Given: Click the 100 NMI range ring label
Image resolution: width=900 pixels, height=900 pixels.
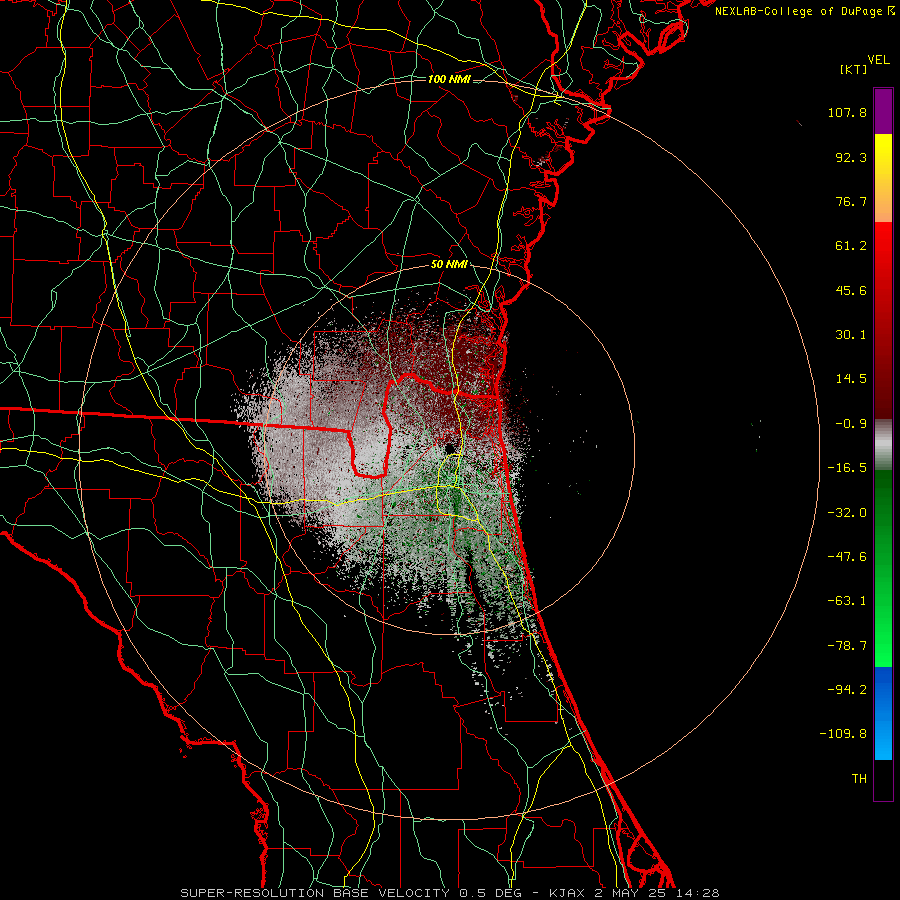Looking at the screenshot, I should [x=449, y=79].
